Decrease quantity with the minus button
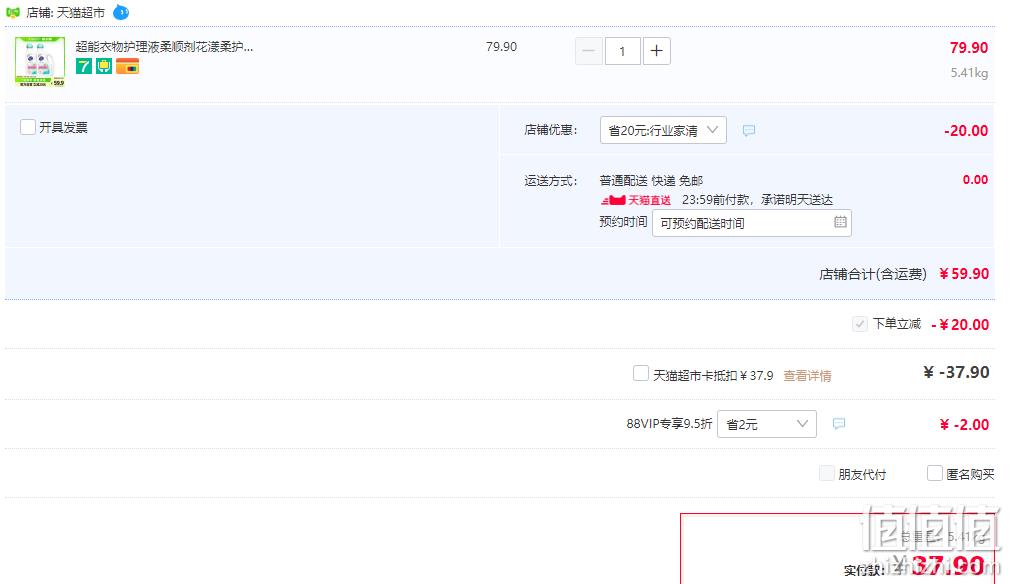1010x584 pixels. 589,51
